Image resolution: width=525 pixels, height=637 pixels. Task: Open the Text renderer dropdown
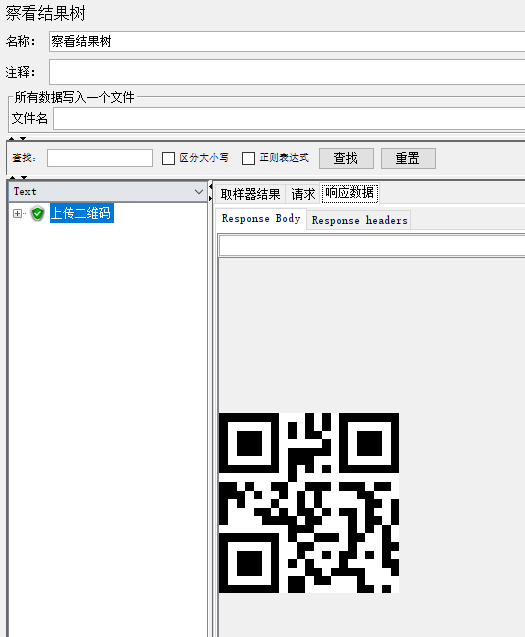(x=108, y=191)
